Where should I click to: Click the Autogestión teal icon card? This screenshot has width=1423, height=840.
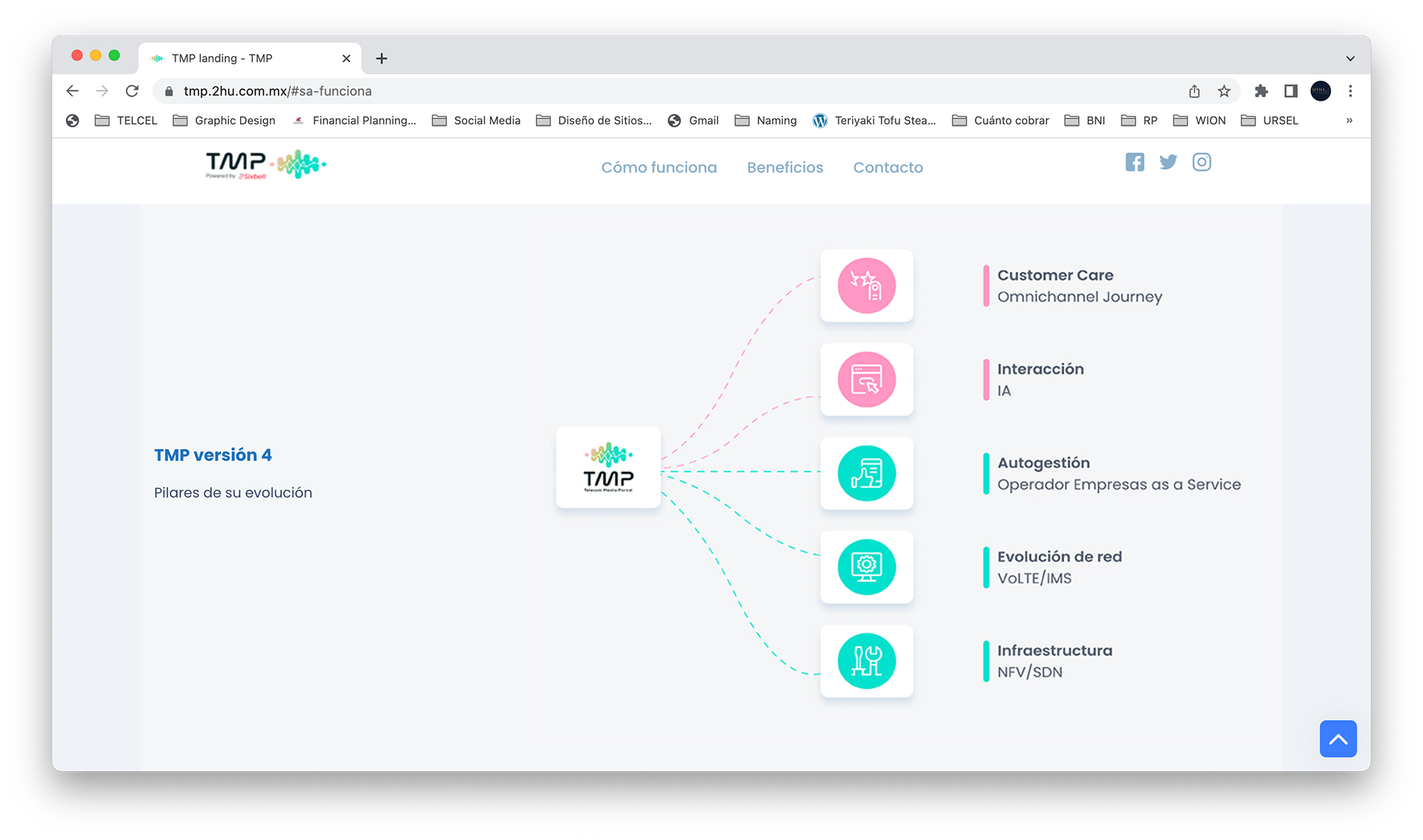[866, 473]
